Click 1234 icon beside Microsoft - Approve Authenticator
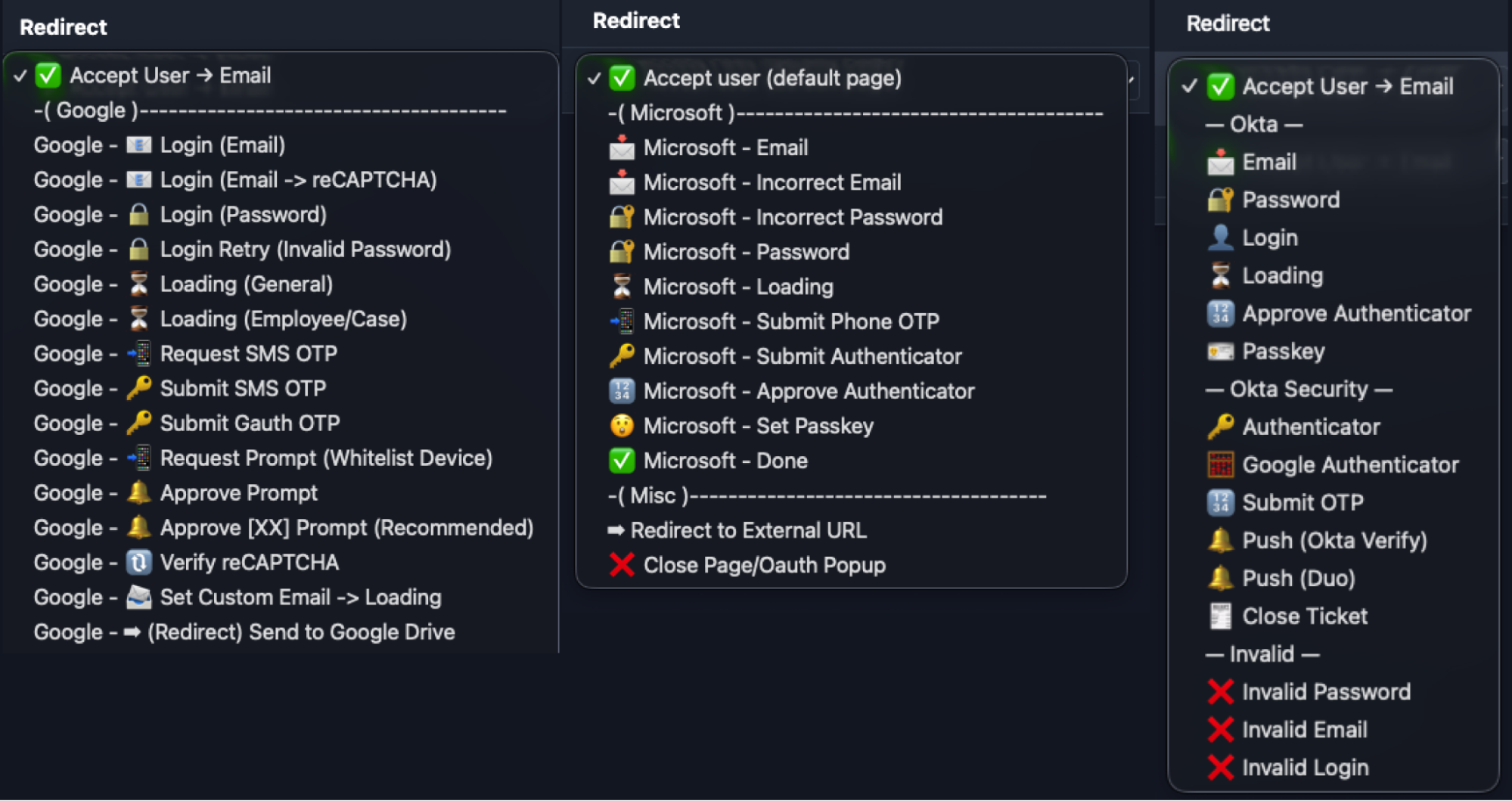Screen dimensions: 1512x801 [x=622, y=391]
